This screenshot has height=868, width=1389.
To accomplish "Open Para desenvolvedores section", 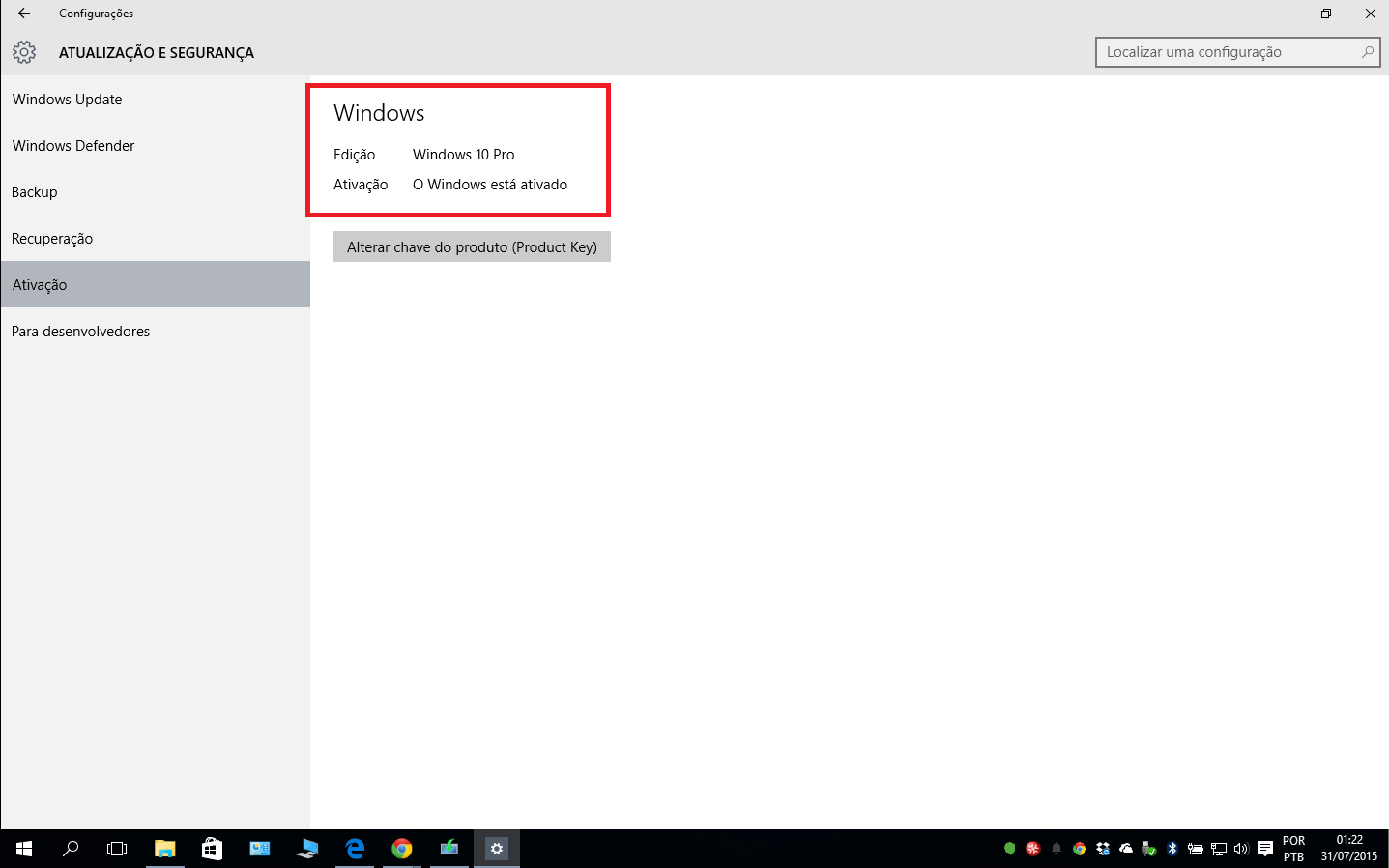I will coord(156,332).
